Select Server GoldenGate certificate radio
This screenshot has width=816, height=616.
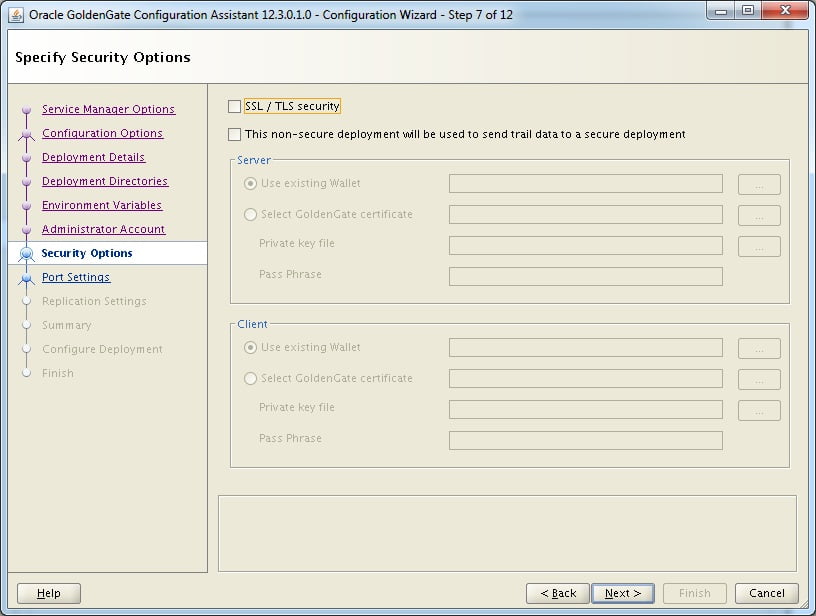(x=250, y=214)
